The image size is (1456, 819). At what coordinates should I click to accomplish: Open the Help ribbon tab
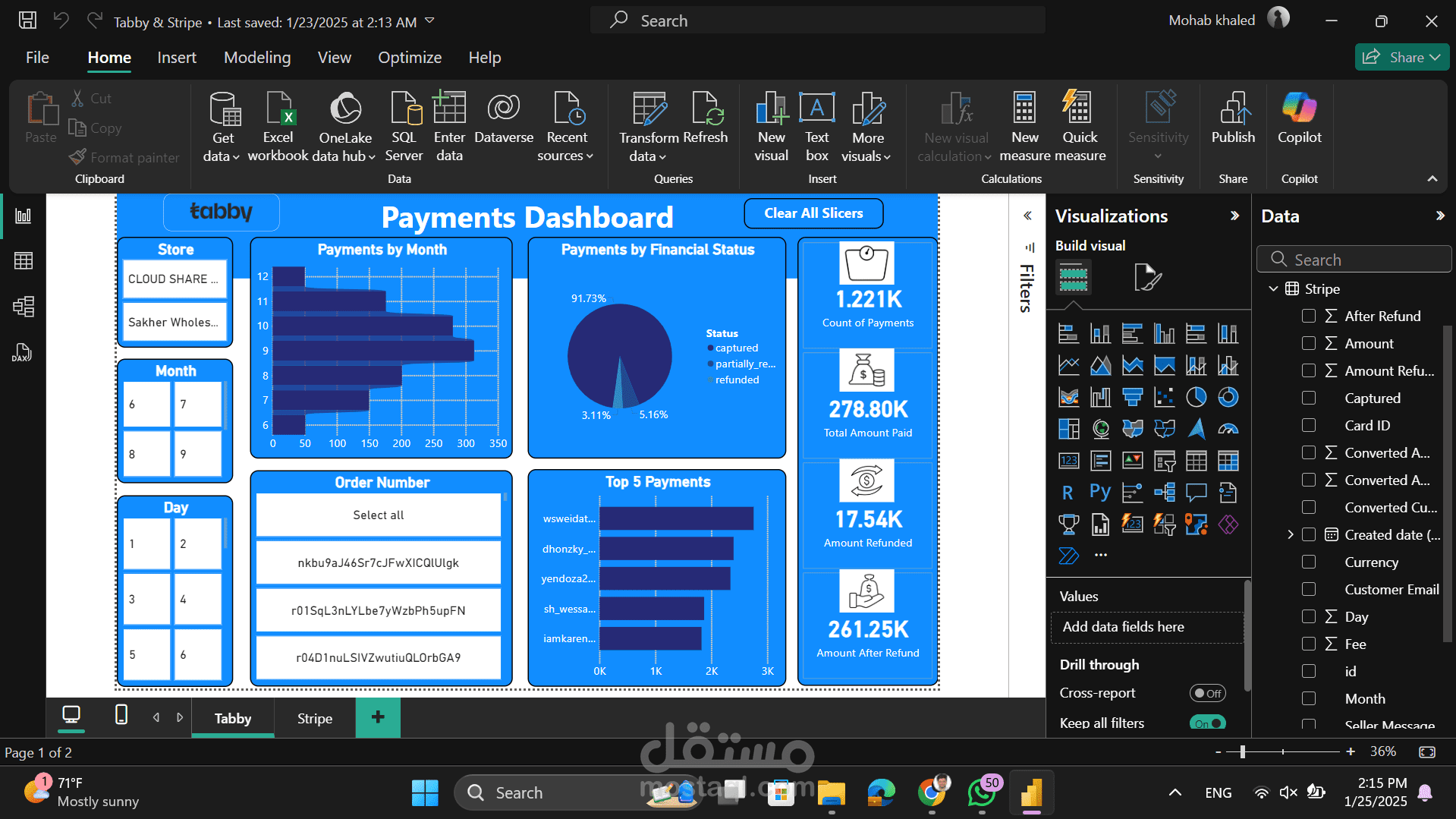485,58
